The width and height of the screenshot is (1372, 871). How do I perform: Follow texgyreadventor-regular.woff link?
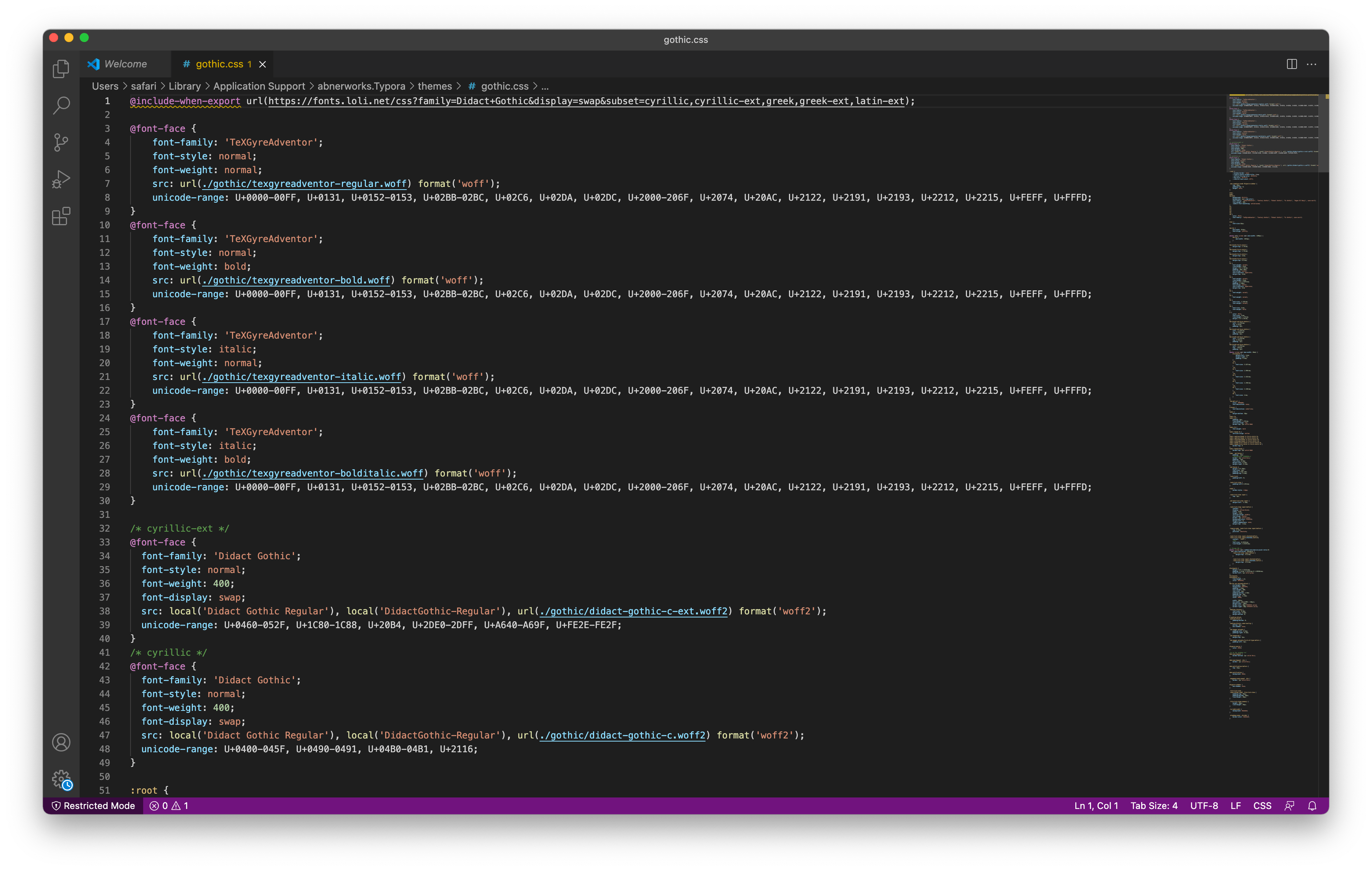pos(305,183)
